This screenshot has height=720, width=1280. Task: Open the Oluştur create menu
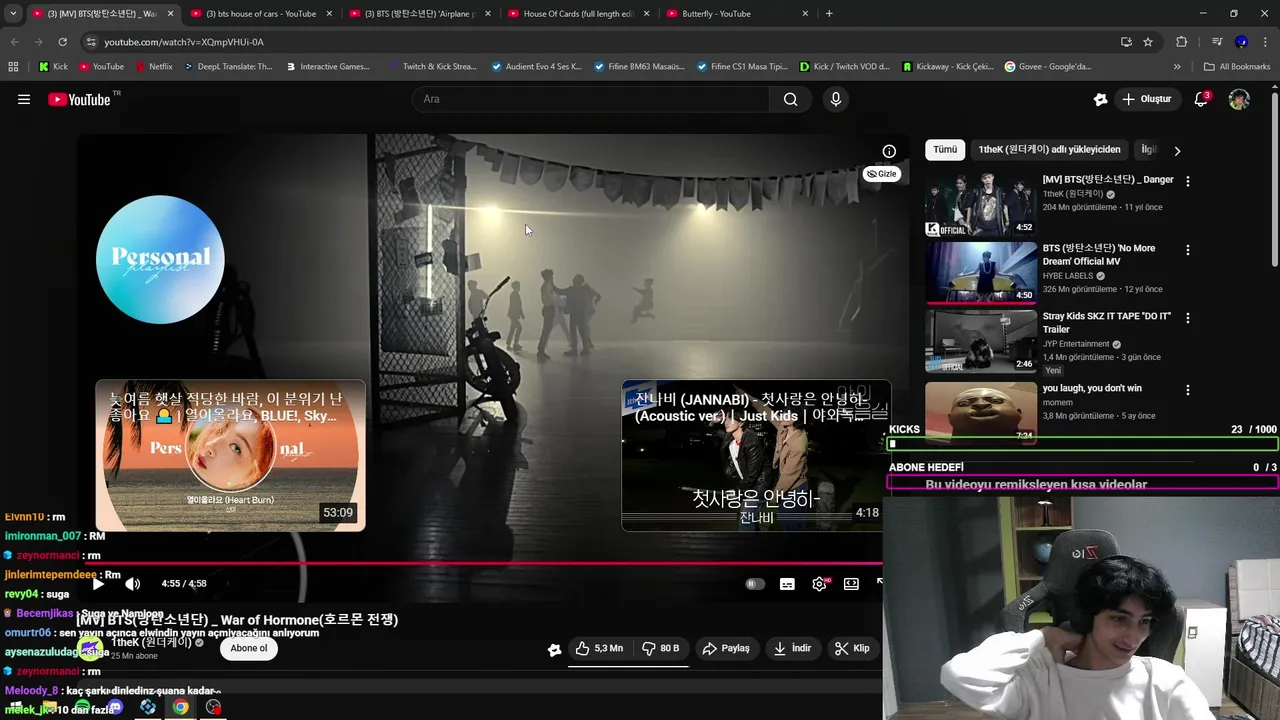click(x=1146, y=99)
